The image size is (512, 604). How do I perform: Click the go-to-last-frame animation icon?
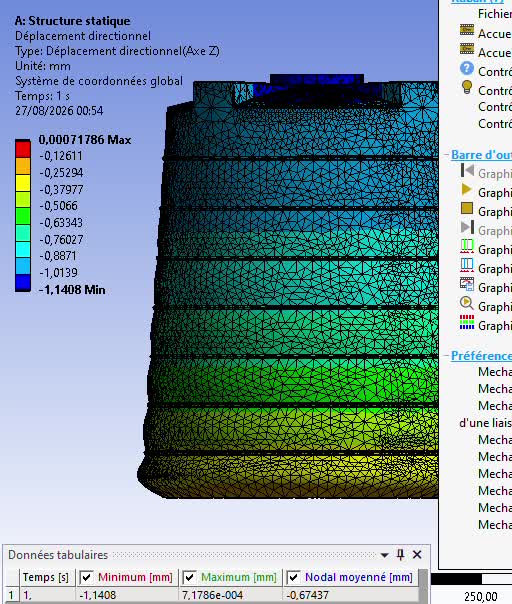point(467,227)
